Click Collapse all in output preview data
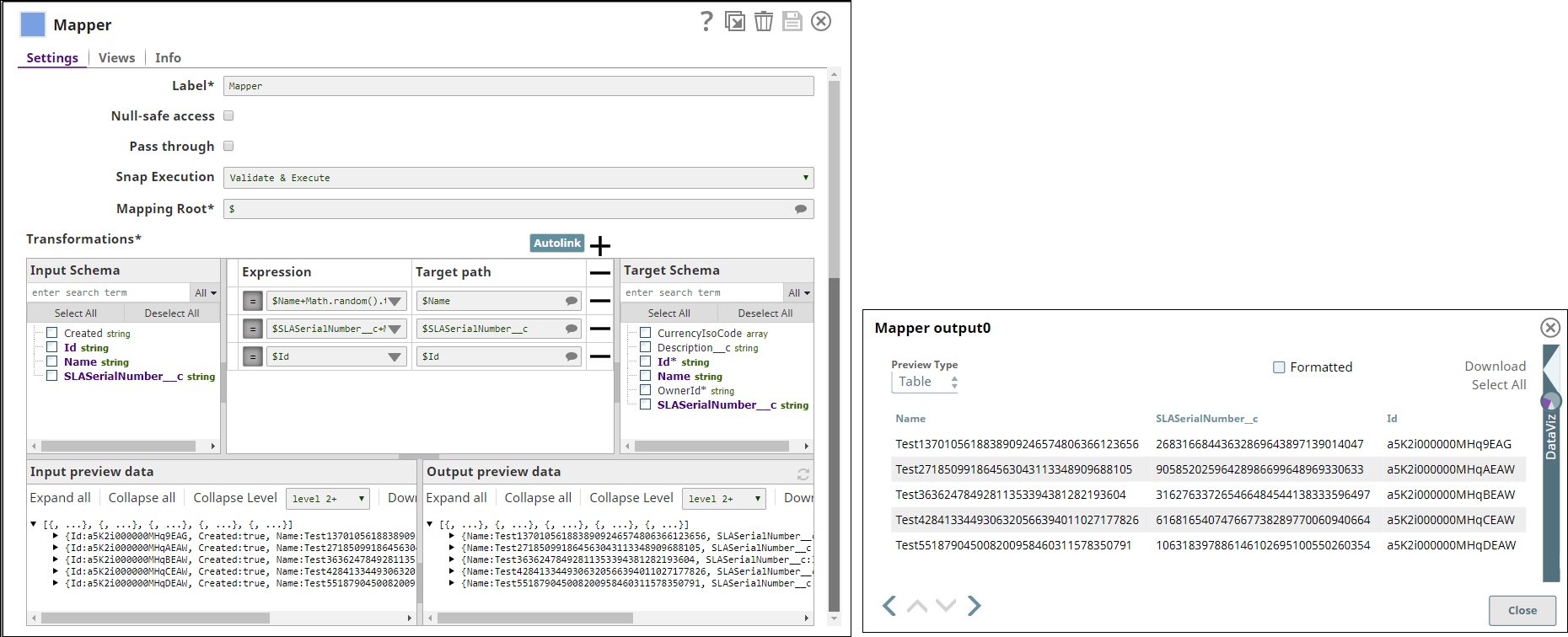 [x=538, y=498]
